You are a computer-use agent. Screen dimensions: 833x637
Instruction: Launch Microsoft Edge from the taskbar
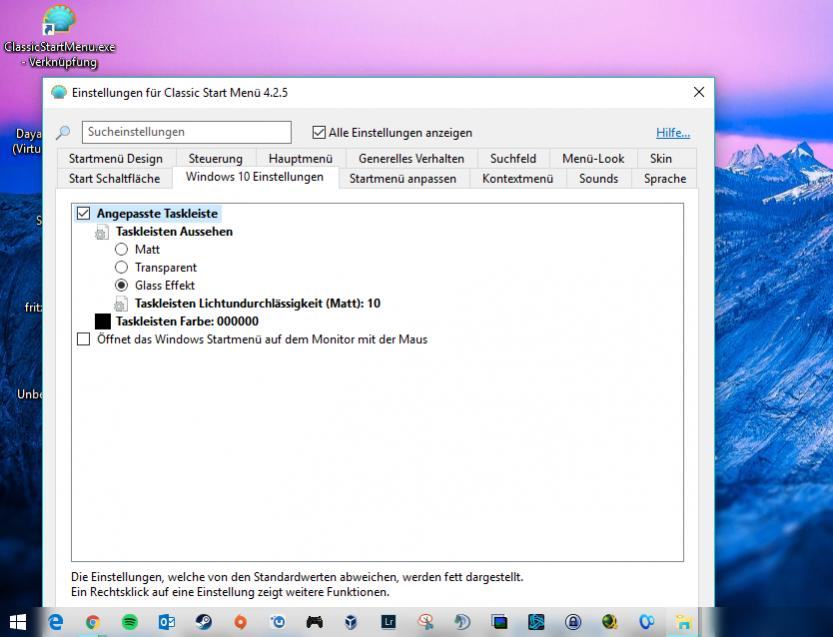pos(56,622)
